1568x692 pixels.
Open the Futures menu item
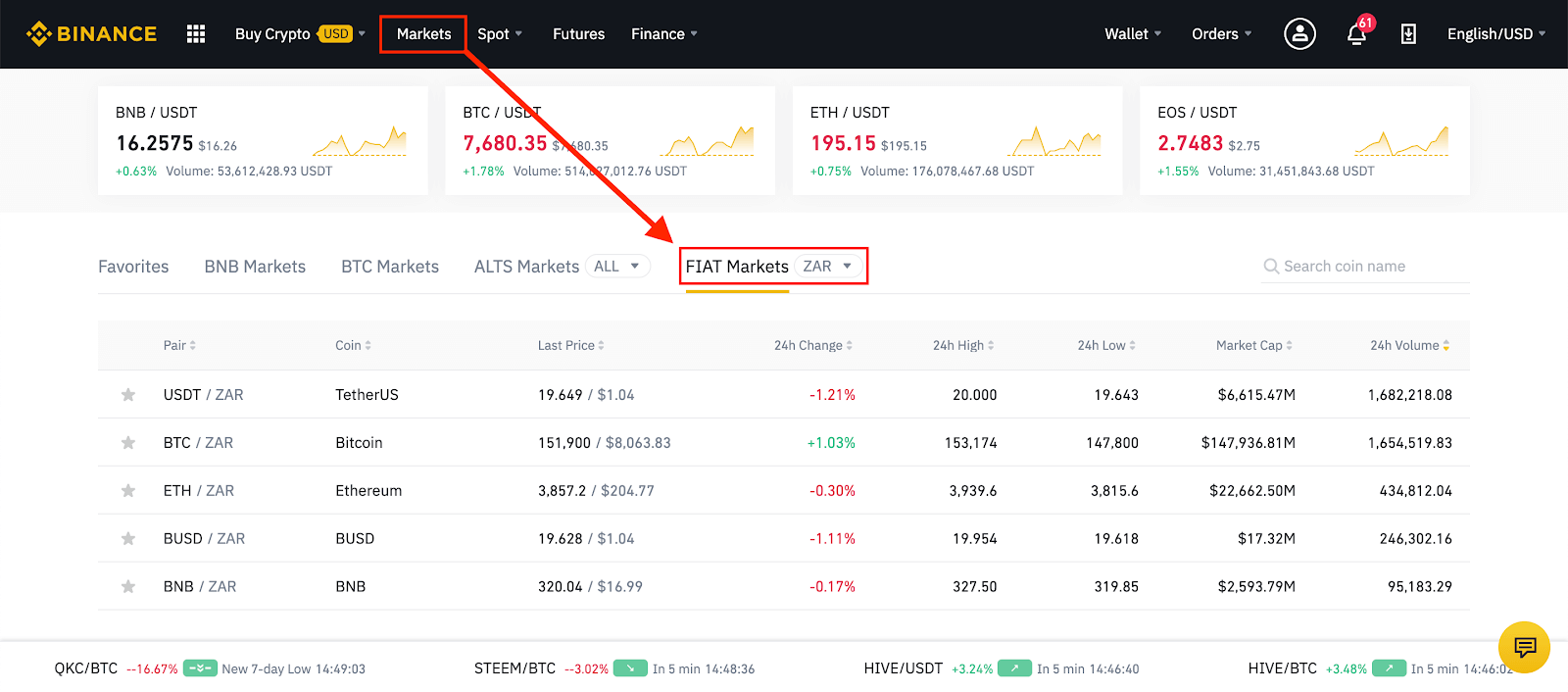(x=578, y=34)
